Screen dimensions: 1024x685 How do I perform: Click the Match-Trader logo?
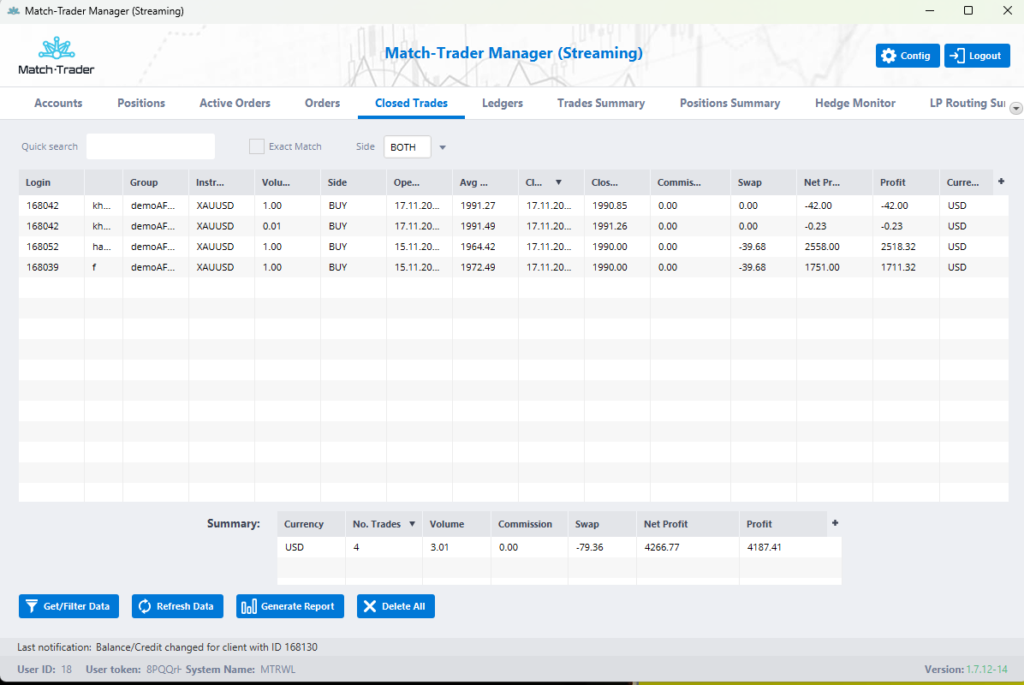coord(56,56)
